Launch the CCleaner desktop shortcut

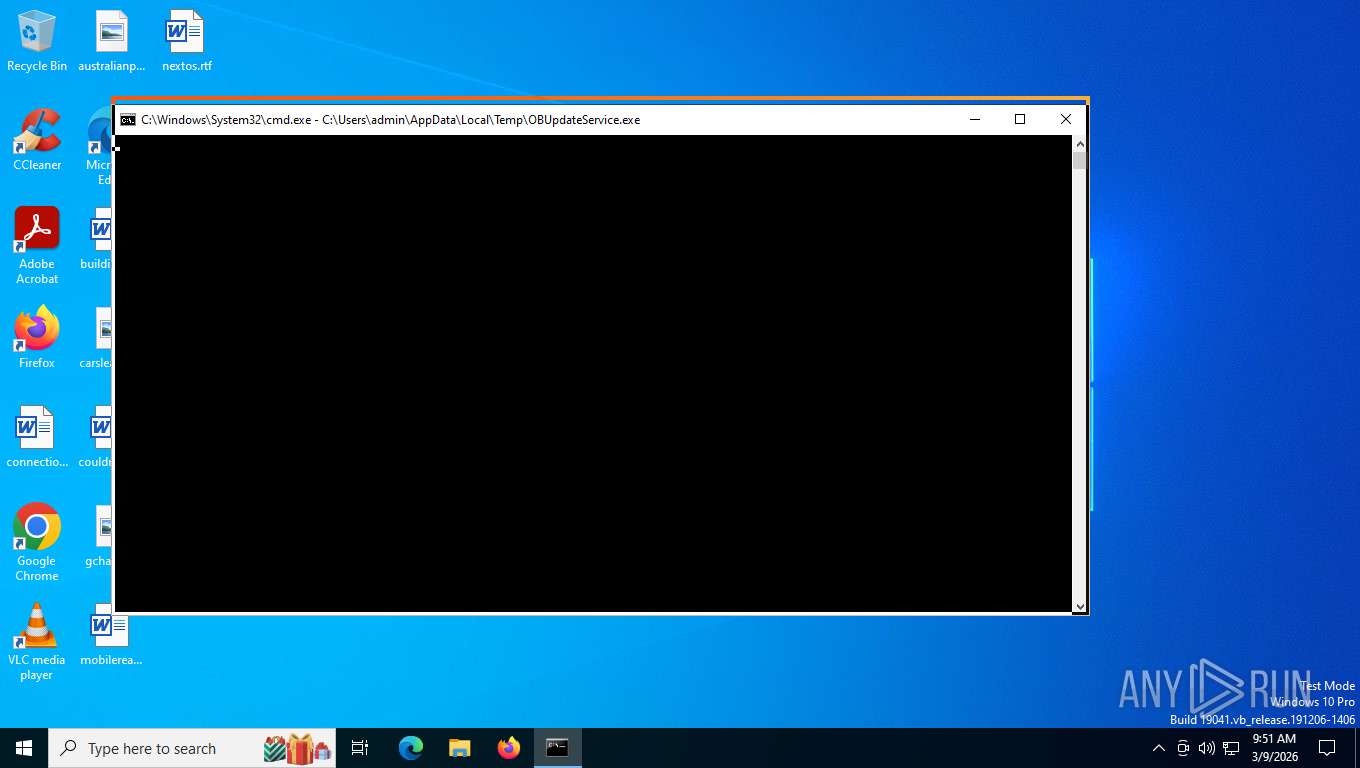[37, 141]
